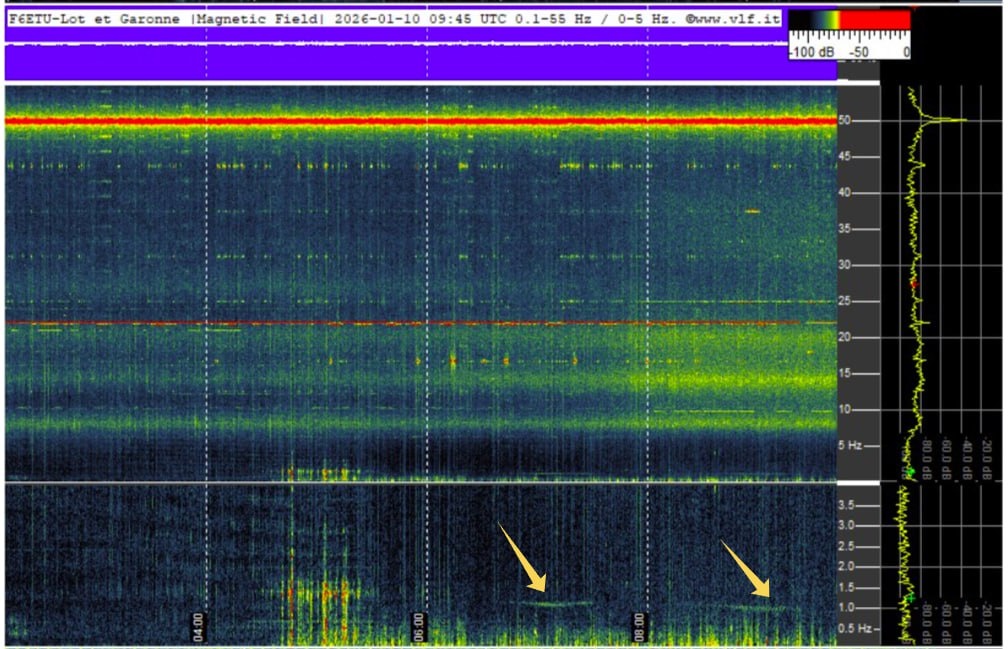Click the 1.0 label on lower axis
The height and width of the screenshot is (649, 1008).
point(846,607)
